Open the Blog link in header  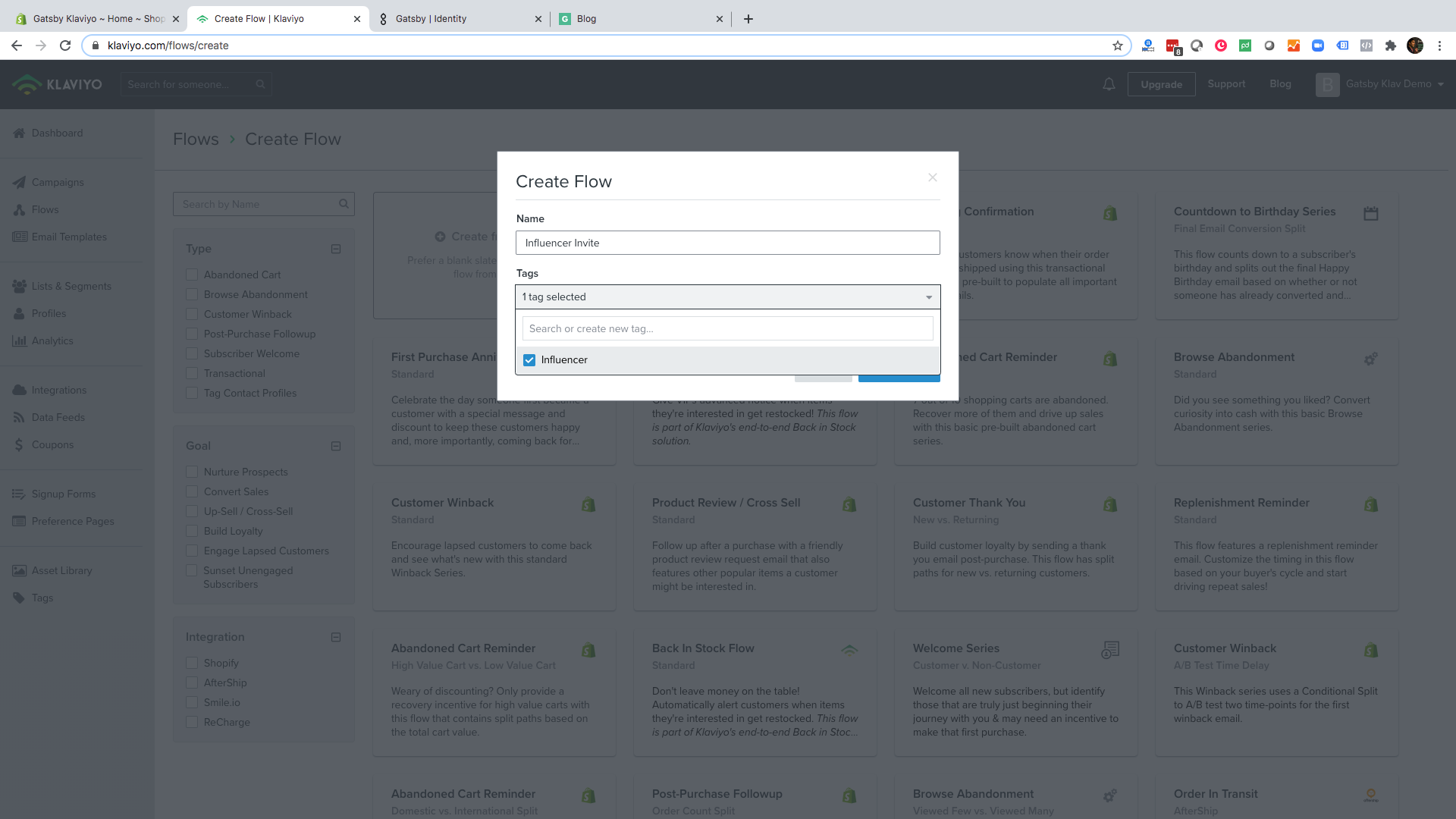coord(1280,83)
